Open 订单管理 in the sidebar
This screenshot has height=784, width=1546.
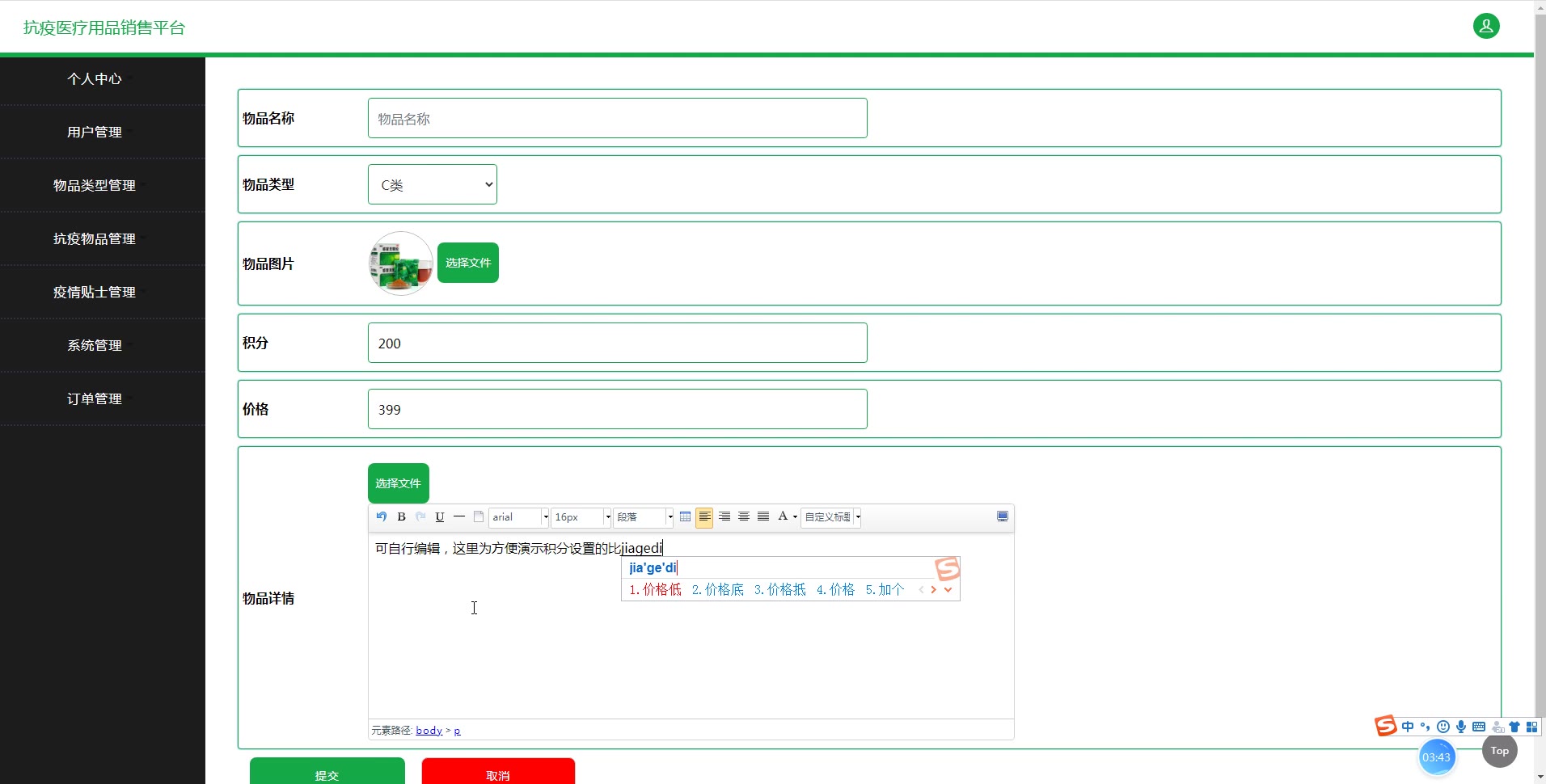[x=95, y=398]
